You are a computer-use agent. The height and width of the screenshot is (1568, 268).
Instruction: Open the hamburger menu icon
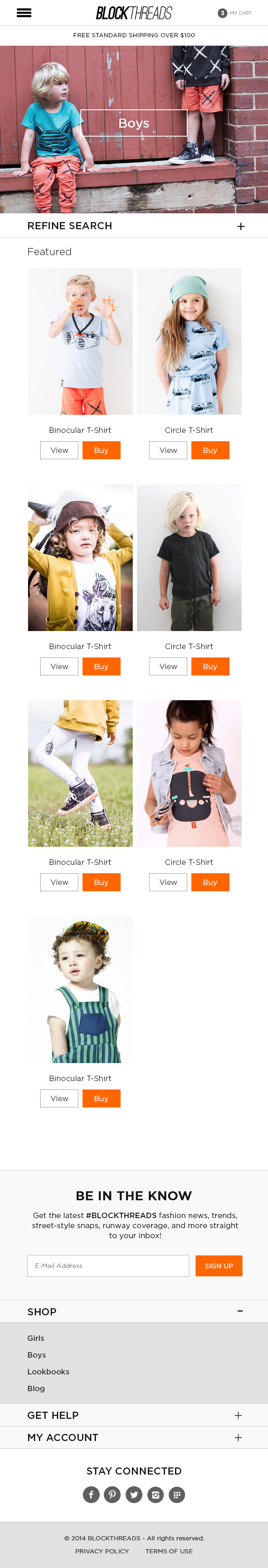tap(24, 13)
